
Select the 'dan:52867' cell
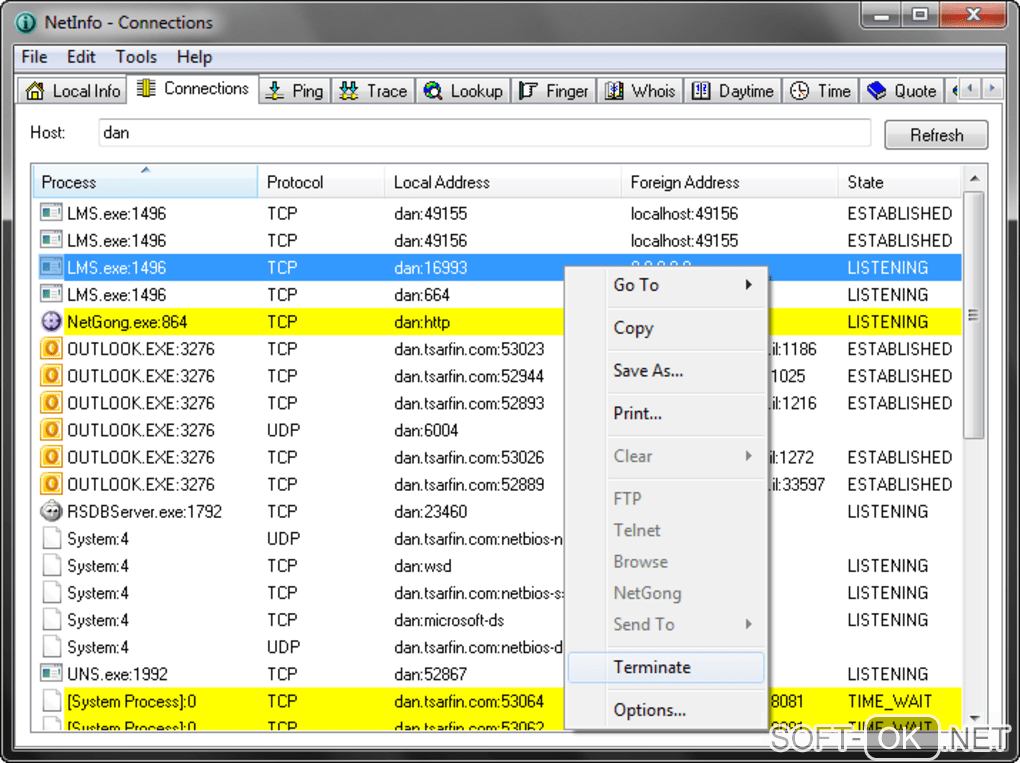coord(430,674)
